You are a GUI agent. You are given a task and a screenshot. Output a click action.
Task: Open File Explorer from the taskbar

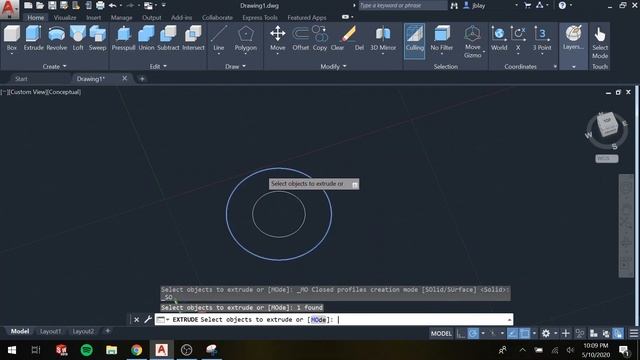111,350
